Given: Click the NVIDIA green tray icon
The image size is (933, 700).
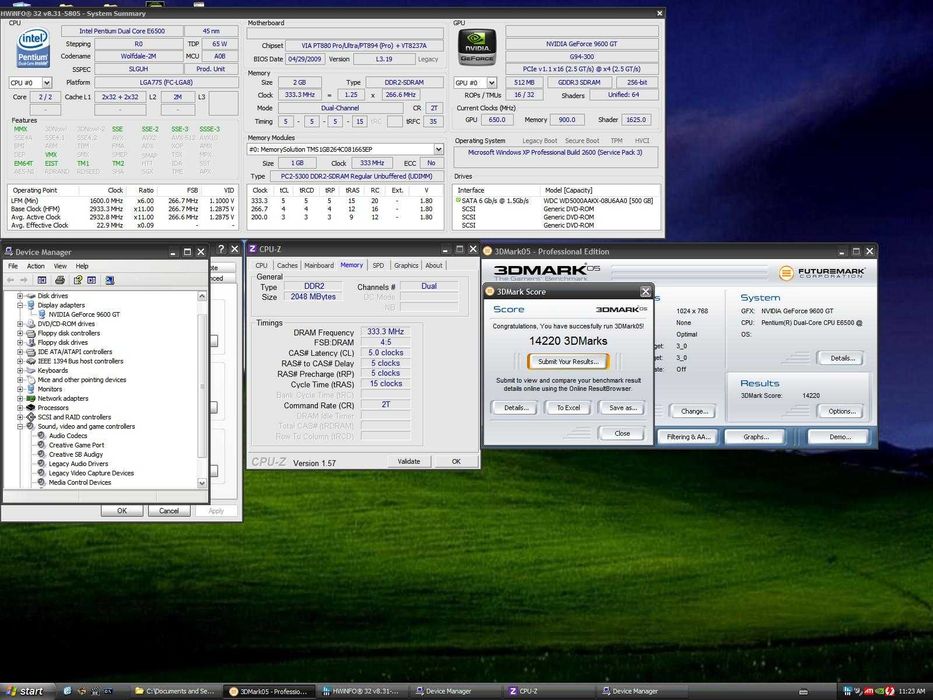Looking at the screenshot, I should [879, 691].
